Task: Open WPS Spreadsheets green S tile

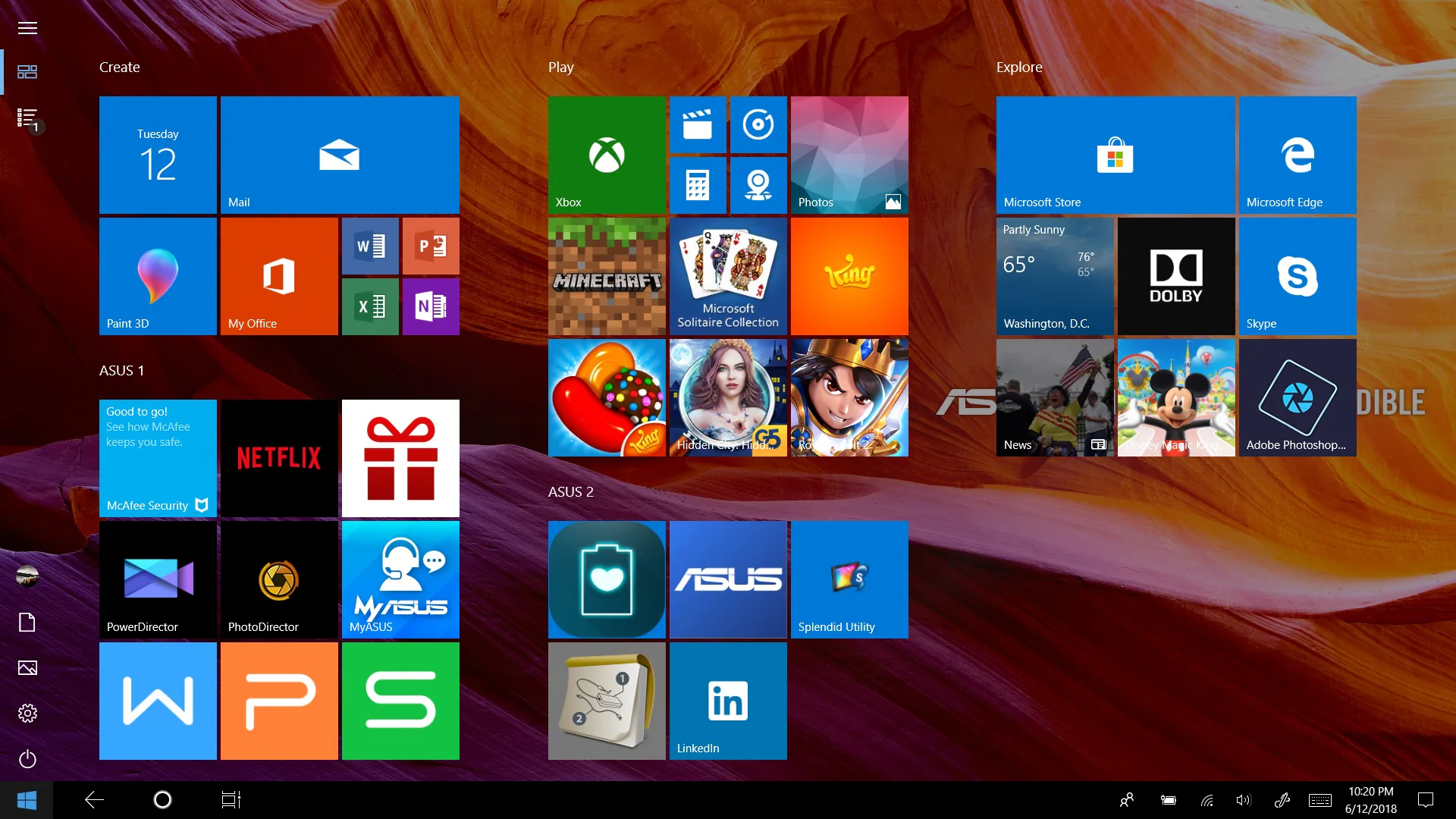Action: pos(400,701)
